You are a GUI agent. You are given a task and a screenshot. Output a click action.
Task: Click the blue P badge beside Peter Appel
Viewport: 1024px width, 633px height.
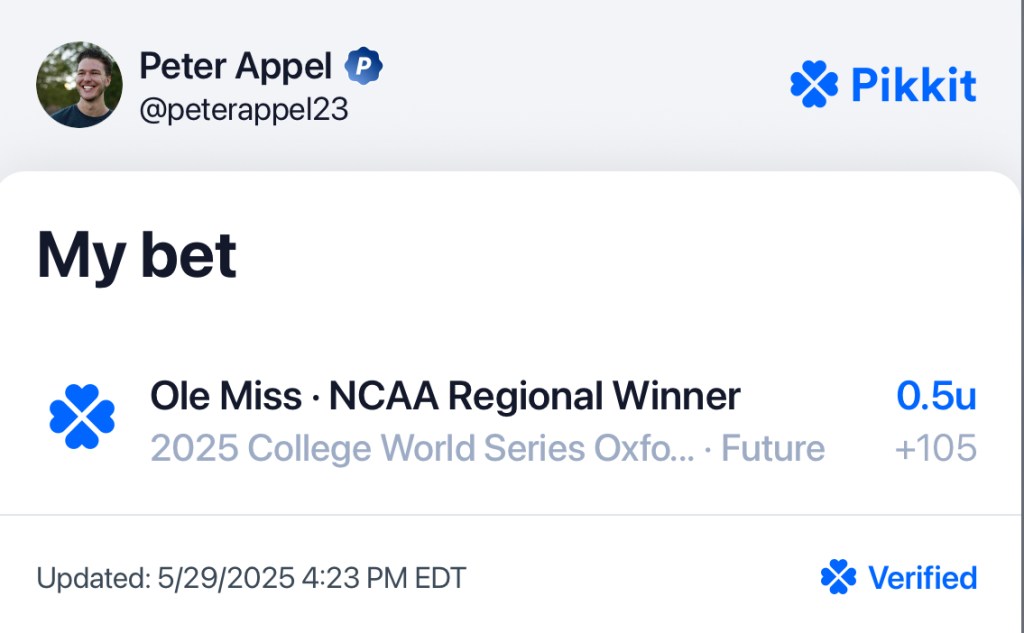[x=364, y=66]
